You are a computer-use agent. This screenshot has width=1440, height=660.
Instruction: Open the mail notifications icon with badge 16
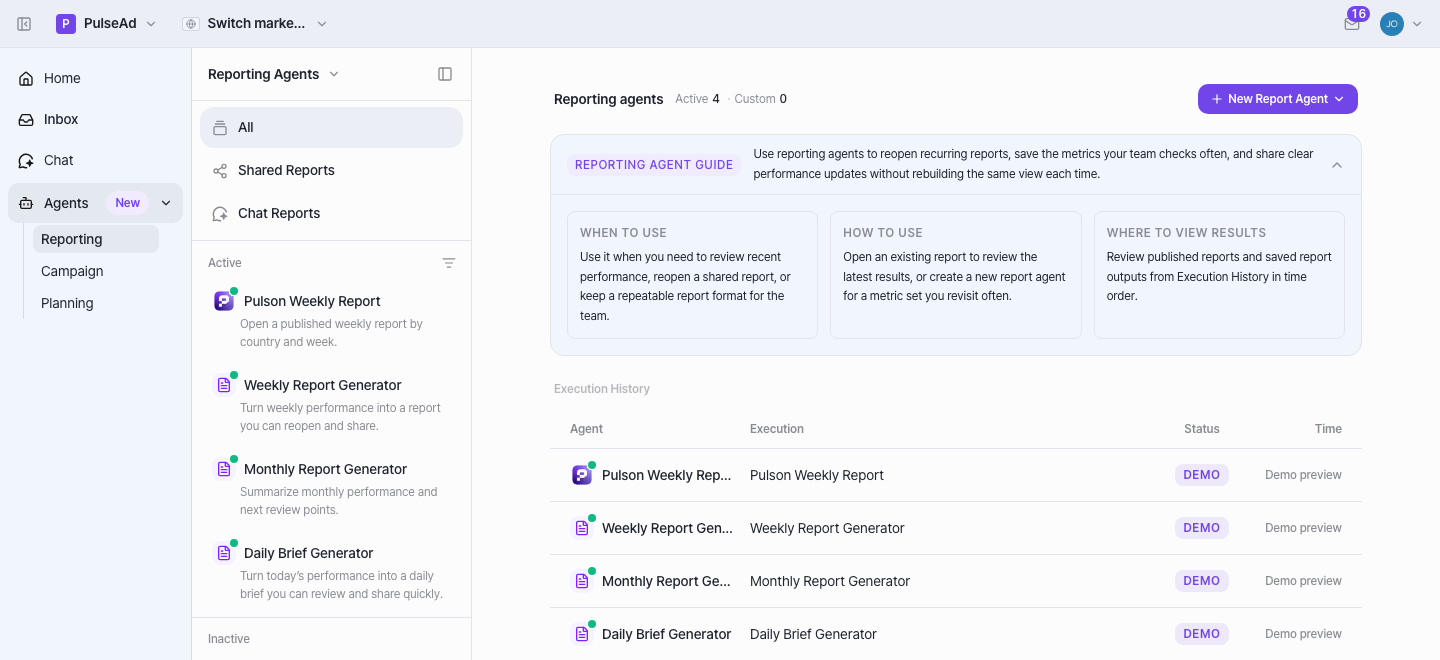(x=1352, y=24)
